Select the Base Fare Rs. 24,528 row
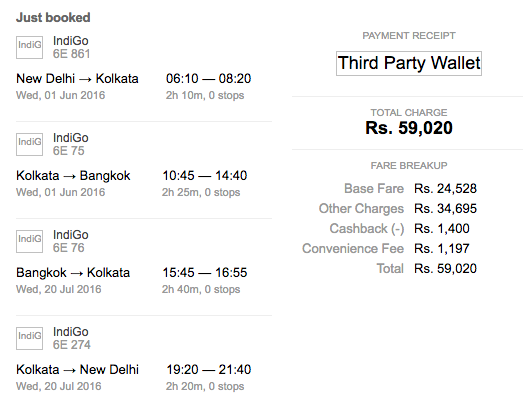The image size is (523, 412). pos(411,189)
